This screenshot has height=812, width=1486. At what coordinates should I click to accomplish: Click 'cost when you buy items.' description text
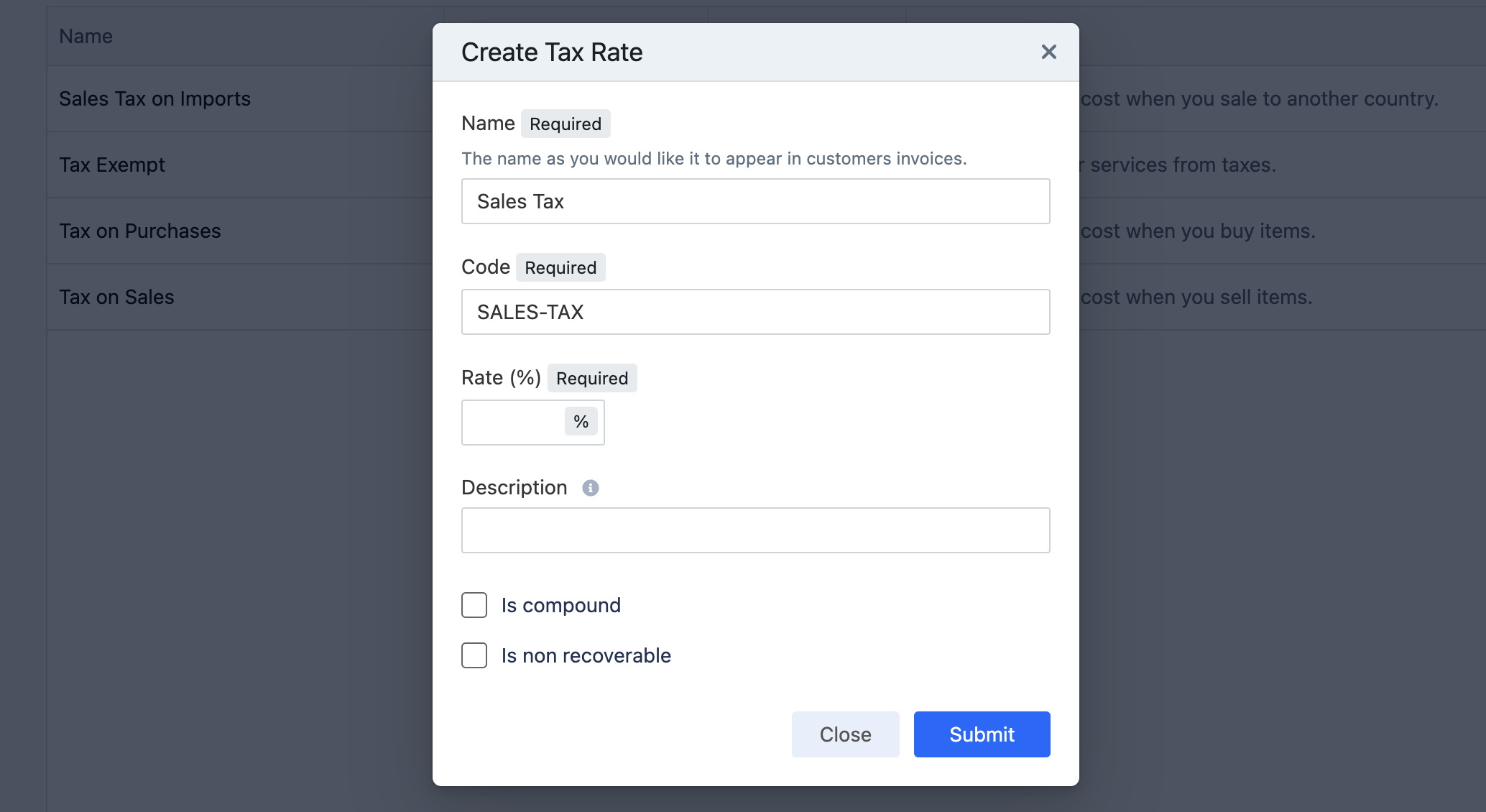pos(1198,231)
